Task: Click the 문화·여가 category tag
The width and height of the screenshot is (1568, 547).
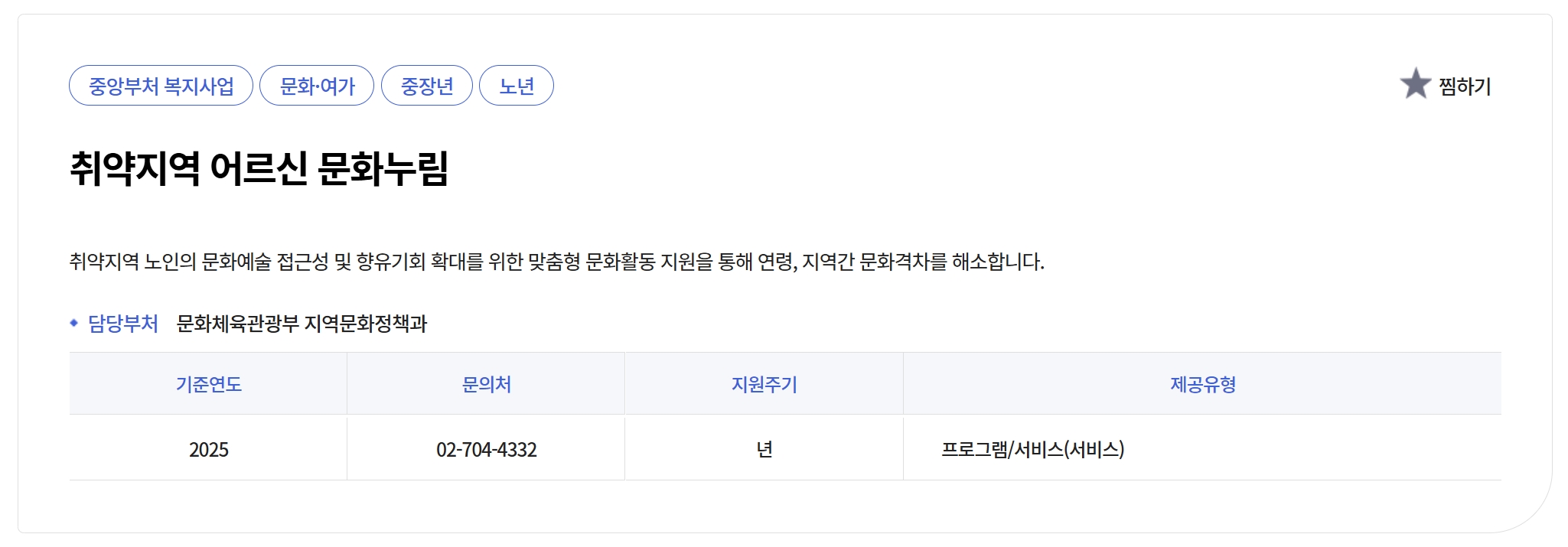Action: pos(316,86)
